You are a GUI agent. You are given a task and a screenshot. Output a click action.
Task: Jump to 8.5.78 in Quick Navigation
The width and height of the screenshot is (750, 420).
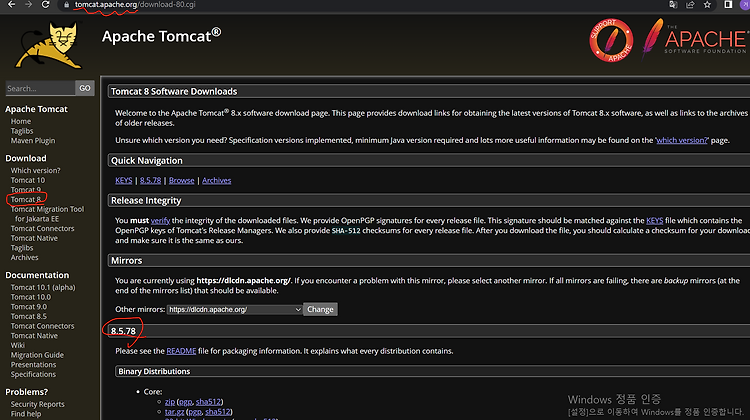150,180
